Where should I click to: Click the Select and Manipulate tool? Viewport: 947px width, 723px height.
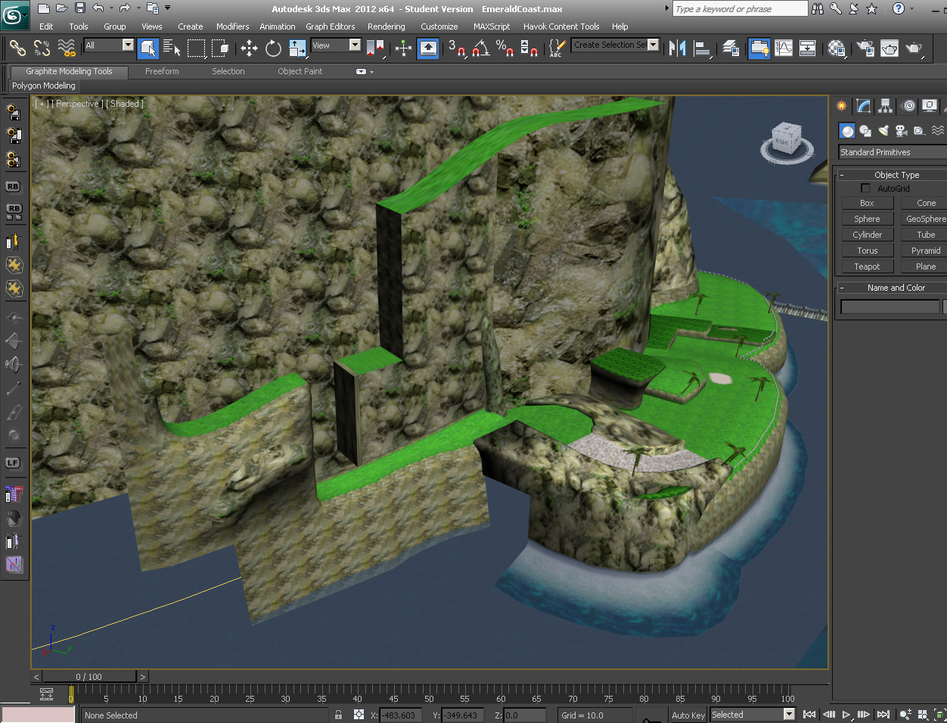tap(403, 48)
